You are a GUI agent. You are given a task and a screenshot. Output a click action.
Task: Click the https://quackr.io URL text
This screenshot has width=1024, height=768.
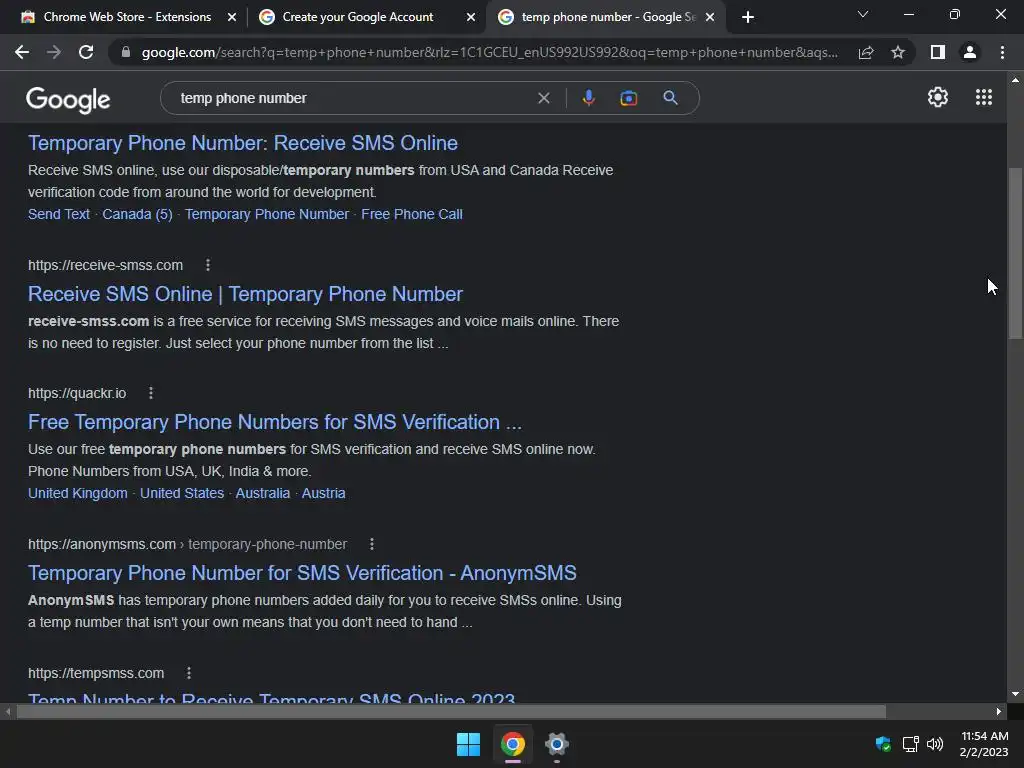coord(77,393)
